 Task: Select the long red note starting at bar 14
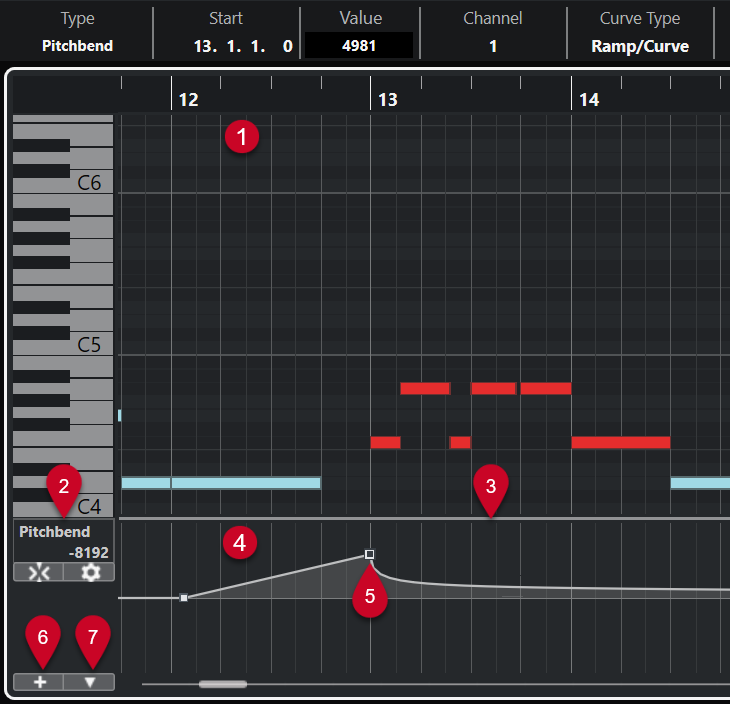click(x=621, y=442)
